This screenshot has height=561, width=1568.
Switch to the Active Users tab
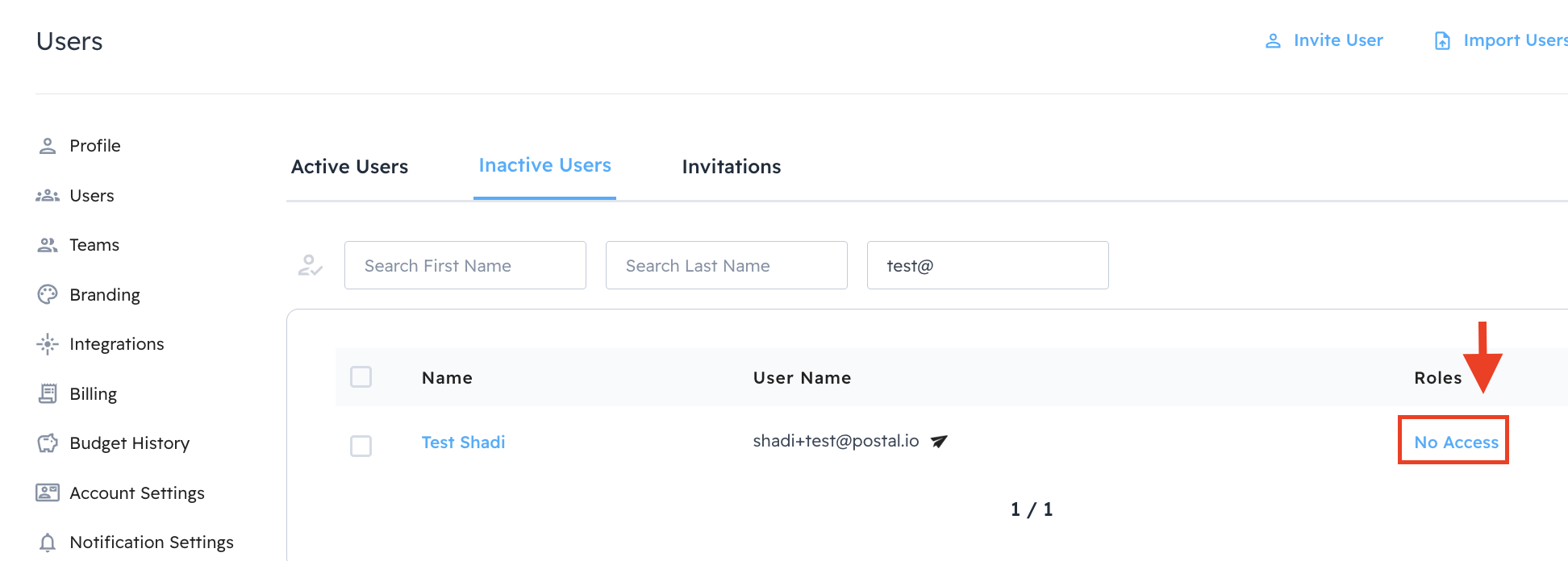349,167
